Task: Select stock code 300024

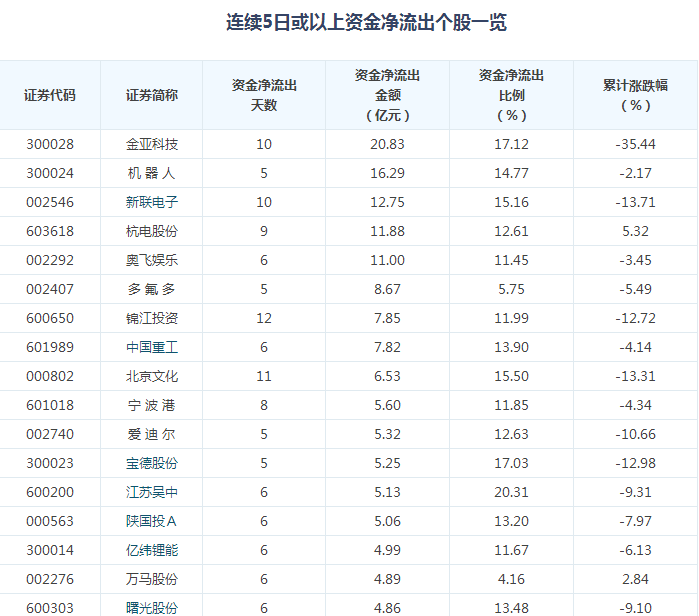Action: coord(50,173)
